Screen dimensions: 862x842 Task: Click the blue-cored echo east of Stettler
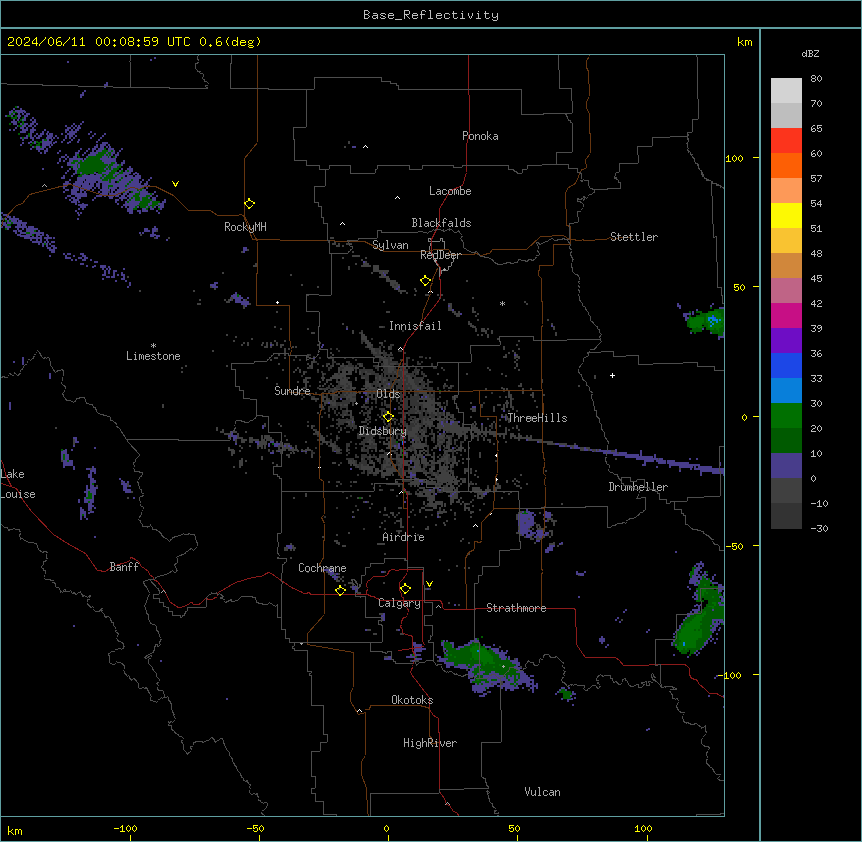[706, 320]
